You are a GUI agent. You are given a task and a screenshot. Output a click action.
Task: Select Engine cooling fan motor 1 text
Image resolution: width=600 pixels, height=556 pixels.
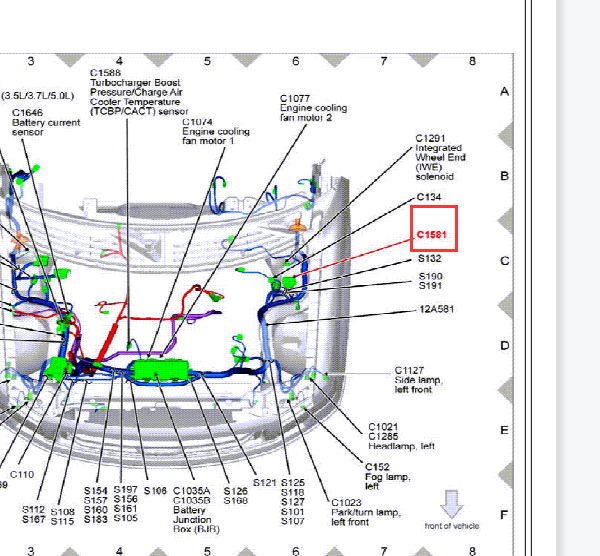tap(216, 136)
